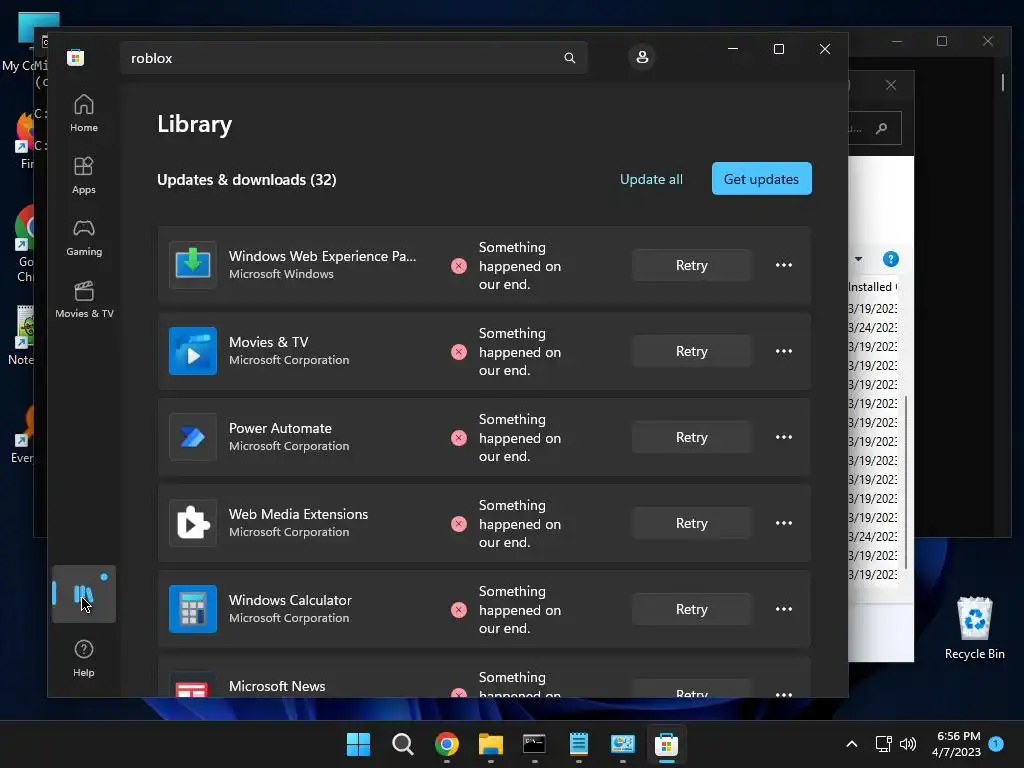Show hidden icons in the system tray
The height and width of the screenshot is (768, 1024).
pos(852,744)
